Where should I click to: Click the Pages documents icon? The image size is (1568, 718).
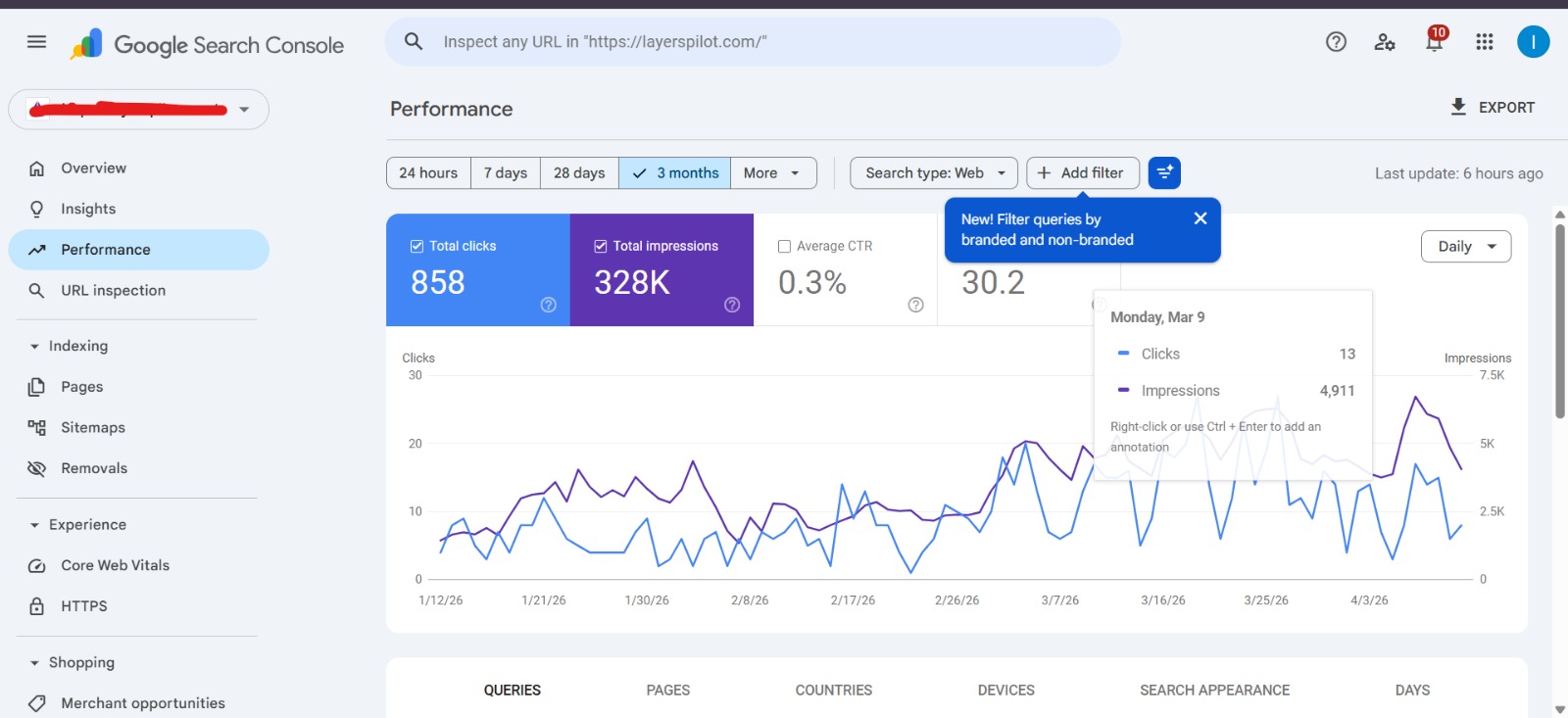click(37, 387)
